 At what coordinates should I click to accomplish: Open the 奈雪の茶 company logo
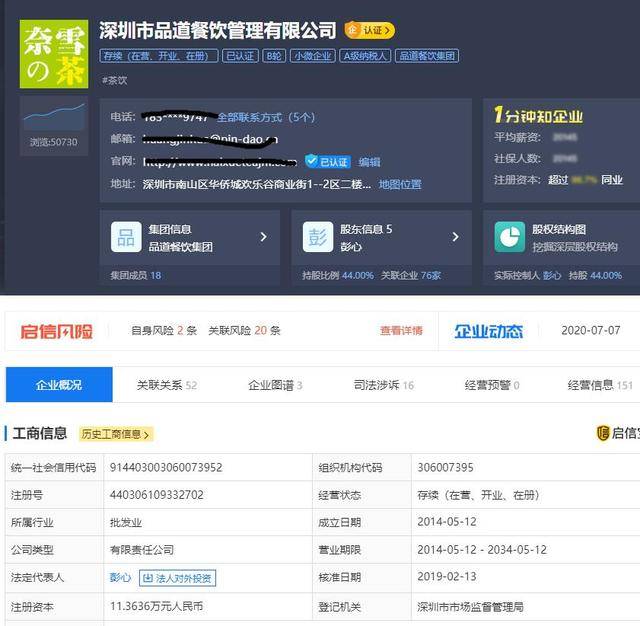point(54,54)
